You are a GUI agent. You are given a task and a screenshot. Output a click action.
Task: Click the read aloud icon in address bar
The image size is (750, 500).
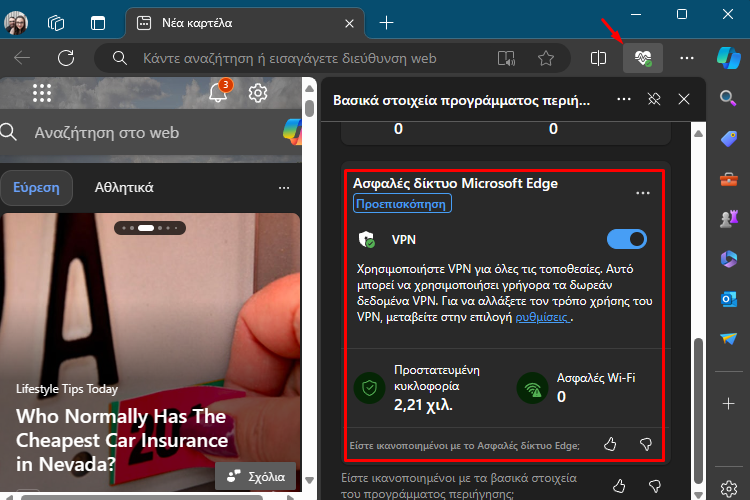tap(506, 58)
